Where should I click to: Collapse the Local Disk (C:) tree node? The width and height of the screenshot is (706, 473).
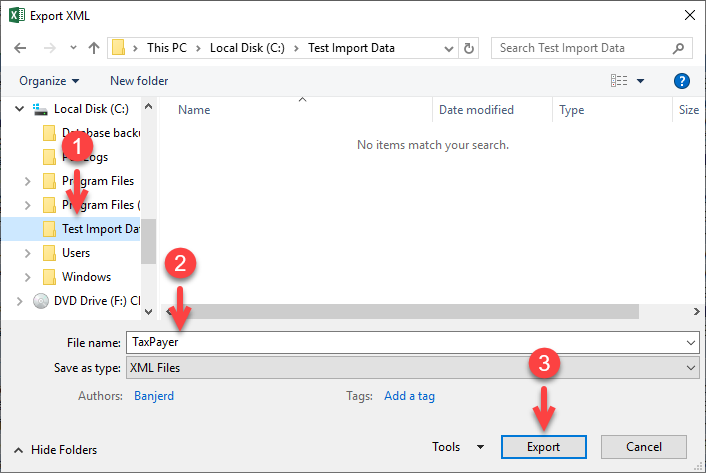(19, 108)
